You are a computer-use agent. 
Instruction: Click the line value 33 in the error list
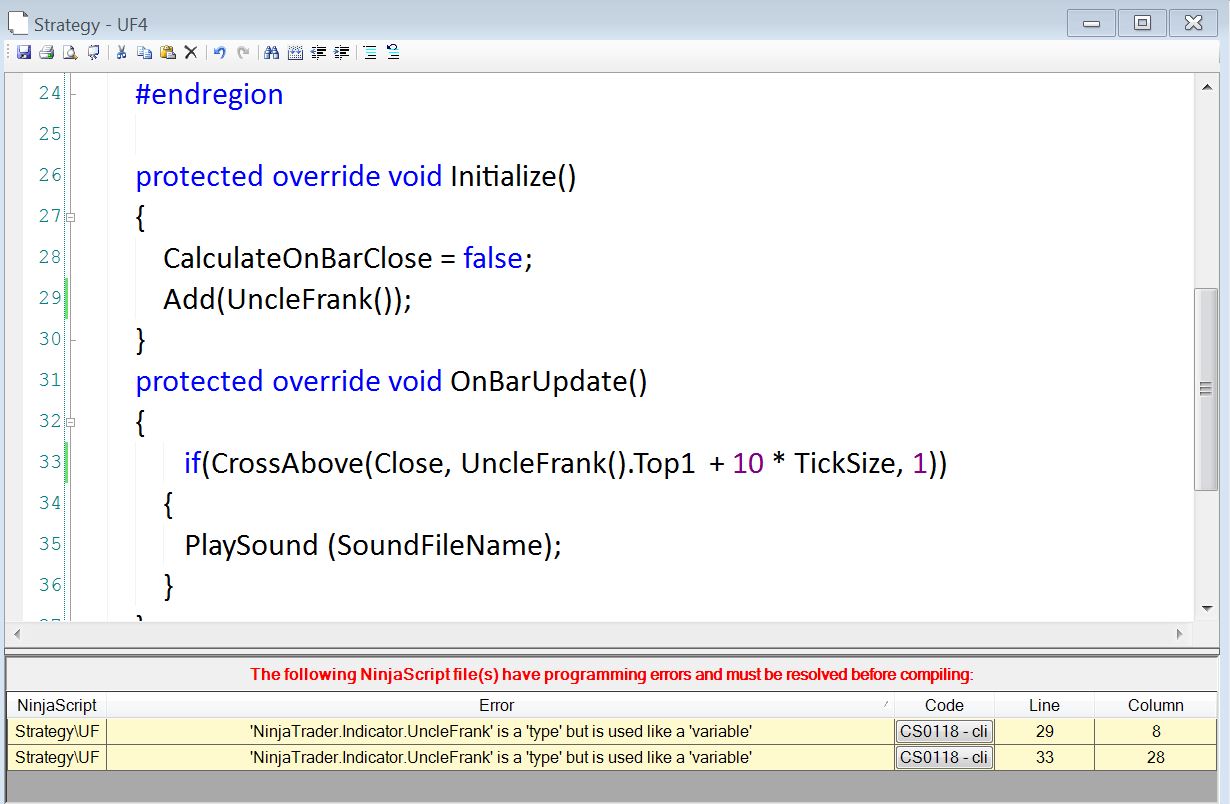point(1044,758)
